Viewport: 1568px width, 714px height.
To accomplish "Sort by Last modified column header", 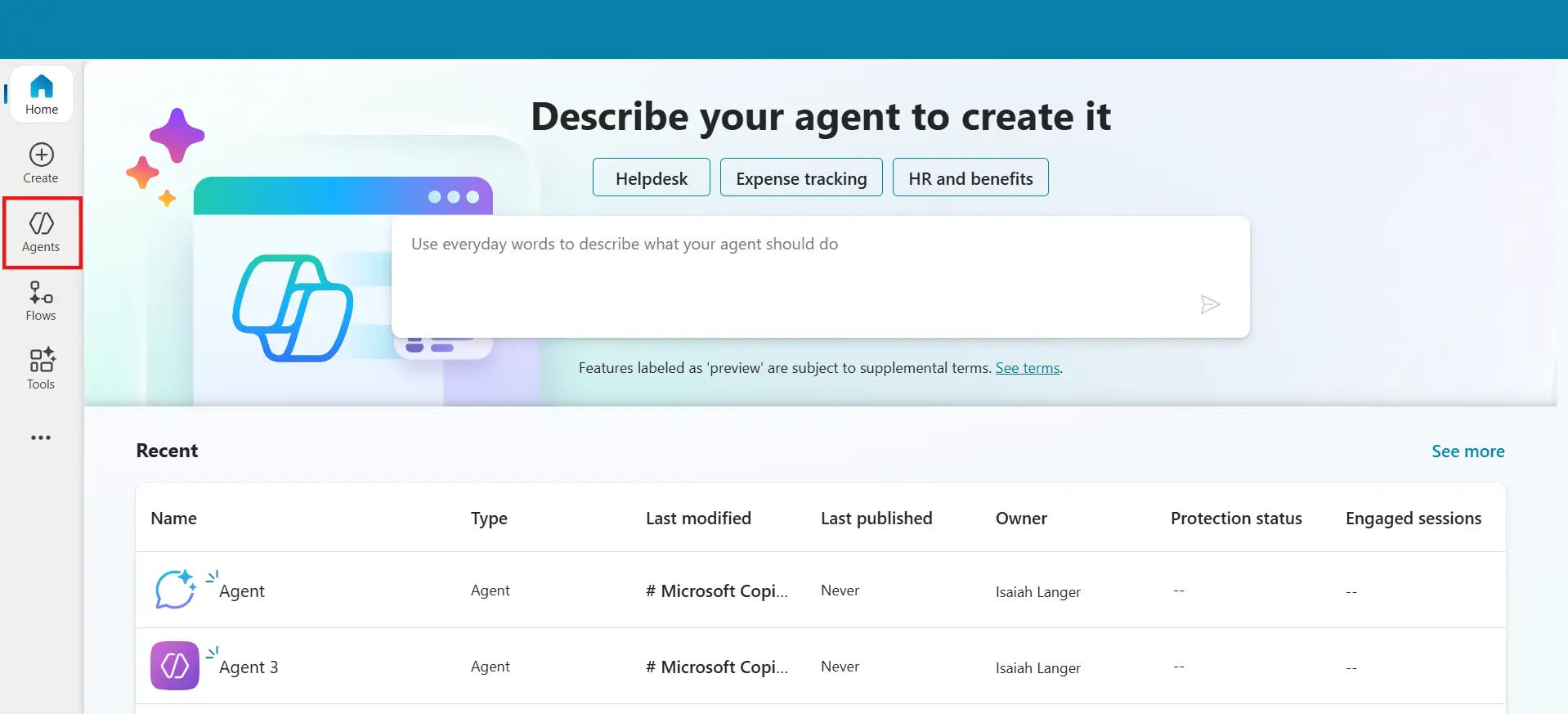I will (x=698, y=519).
